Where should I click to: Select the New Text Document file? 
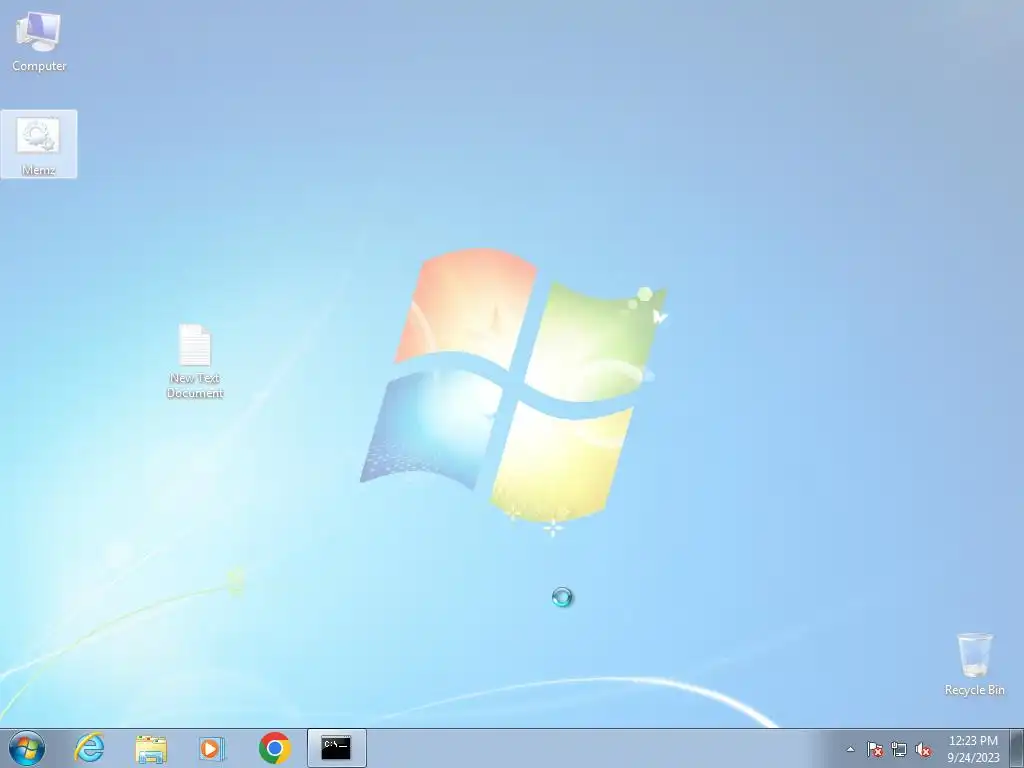pos(195,361)
